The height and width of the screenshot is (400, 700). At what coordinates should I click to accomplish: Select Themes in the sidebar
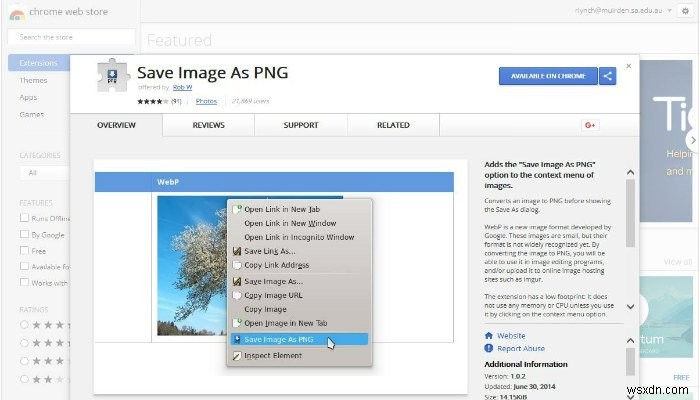[x=33, y=80]
